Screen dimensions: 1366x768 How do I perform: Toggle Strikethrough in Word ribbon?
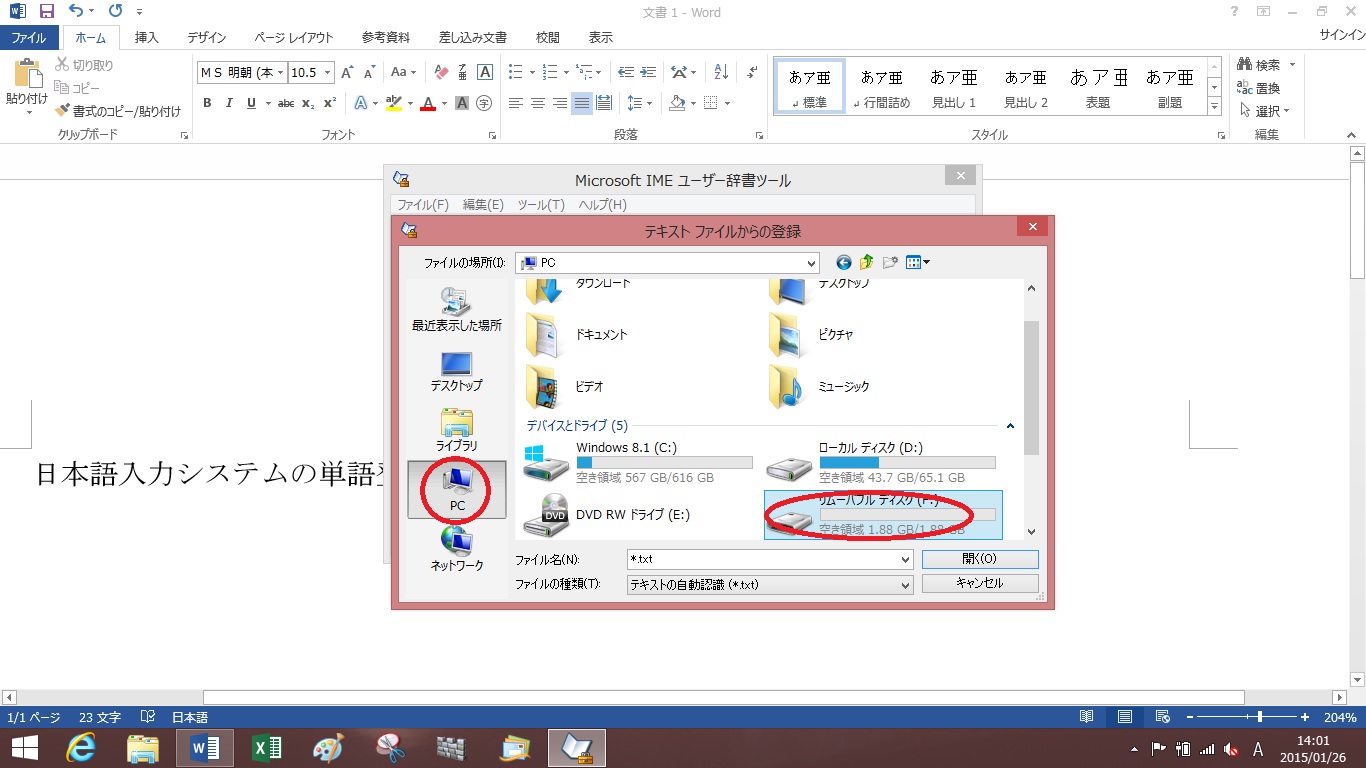(286, 103)
